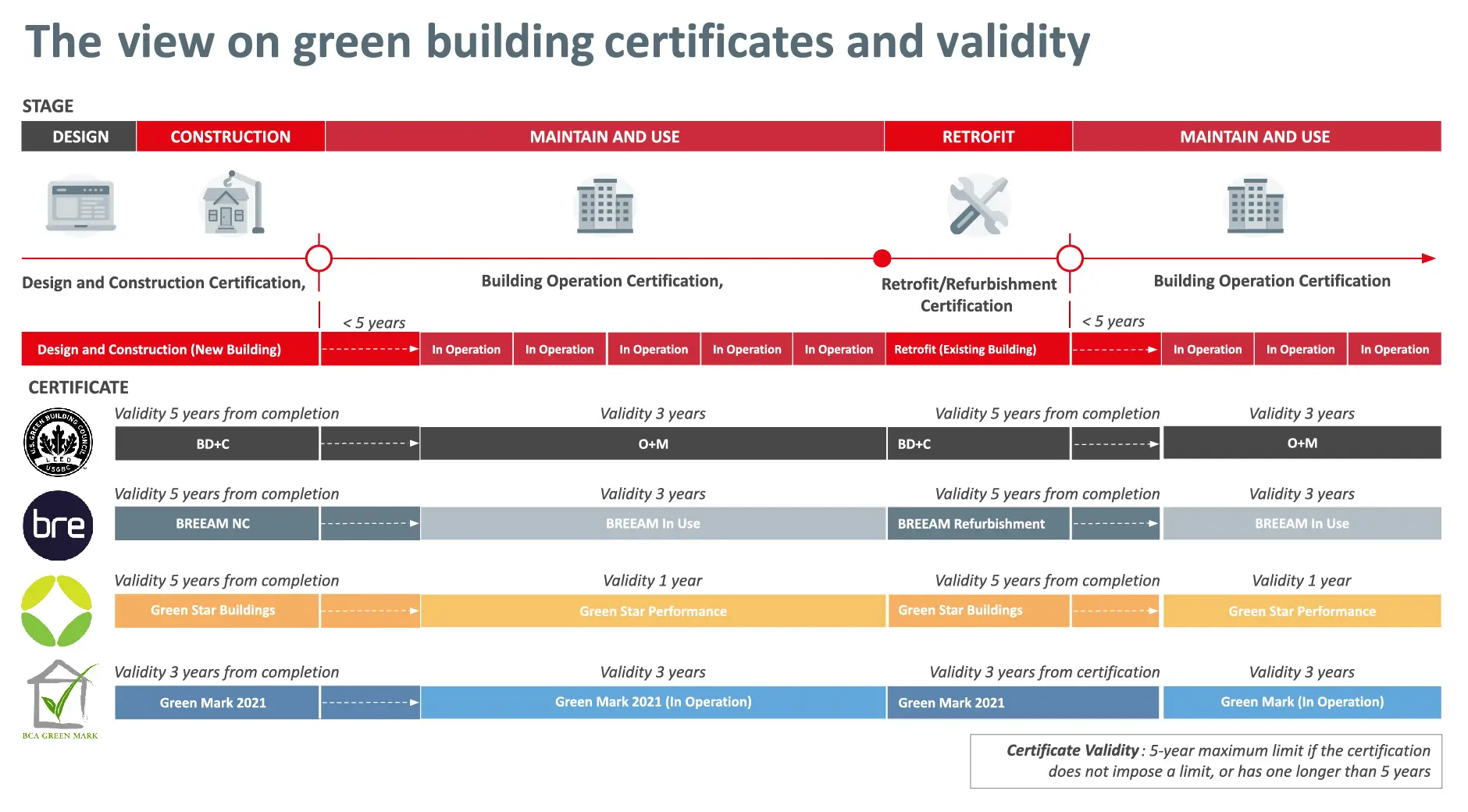Click the rightmost office building icon
Viewport: 1468px width, 812px height.
1256,205
